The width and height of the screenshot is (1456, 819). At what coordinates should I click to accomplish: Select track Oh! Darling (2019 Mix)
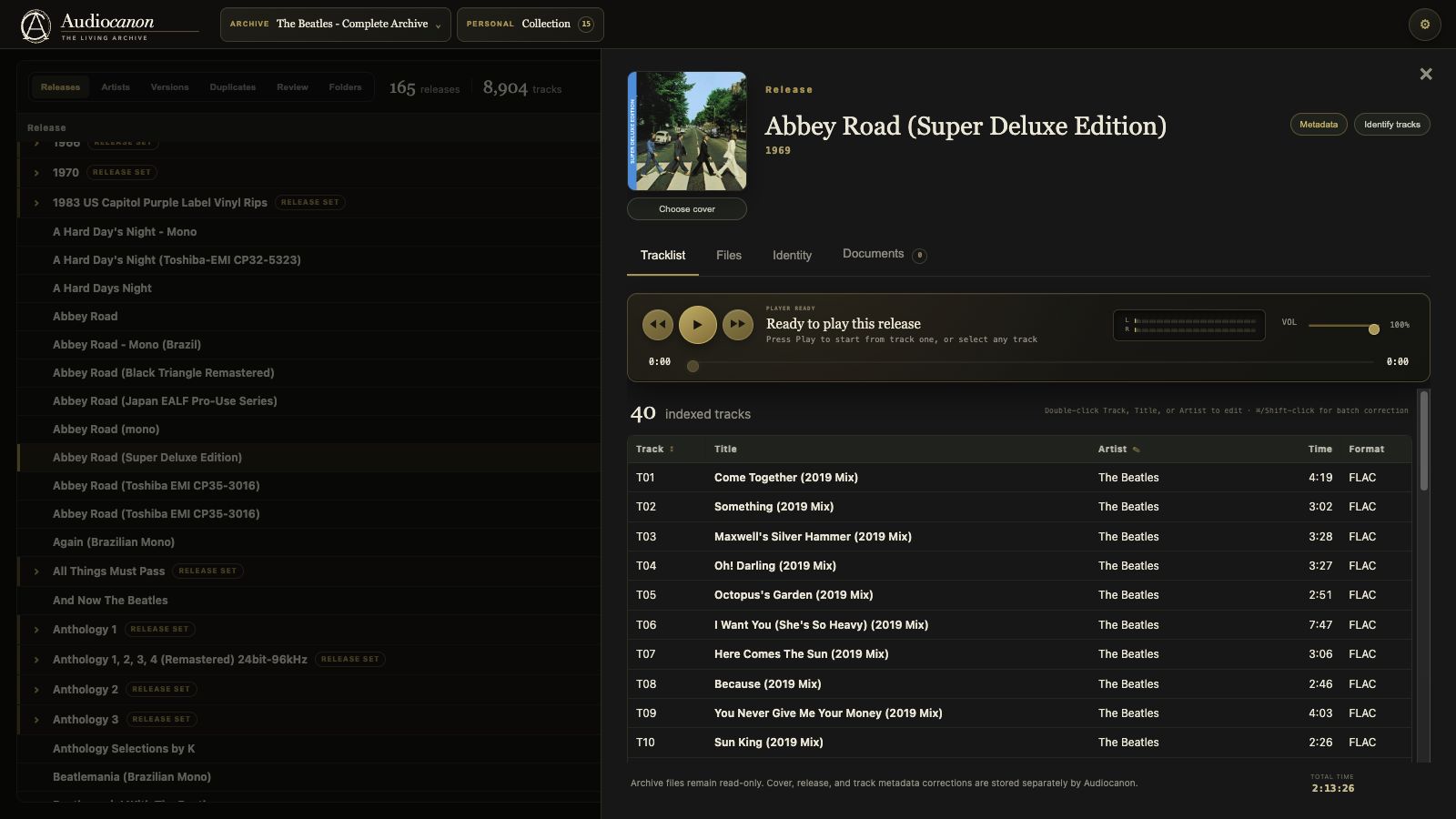[1019, 566]
